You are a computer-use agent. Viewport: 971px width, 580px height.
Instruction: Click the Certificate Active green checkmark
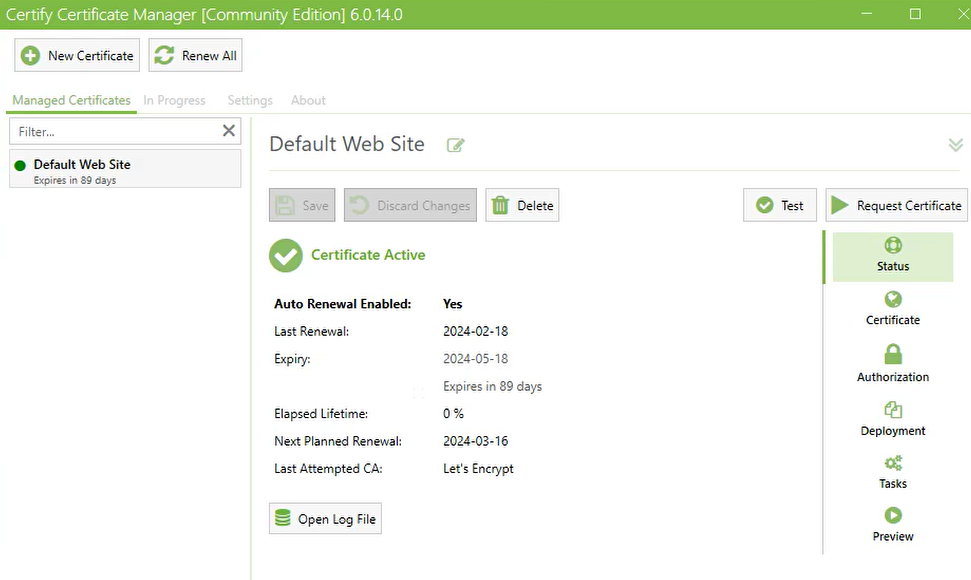coord(285,255)
